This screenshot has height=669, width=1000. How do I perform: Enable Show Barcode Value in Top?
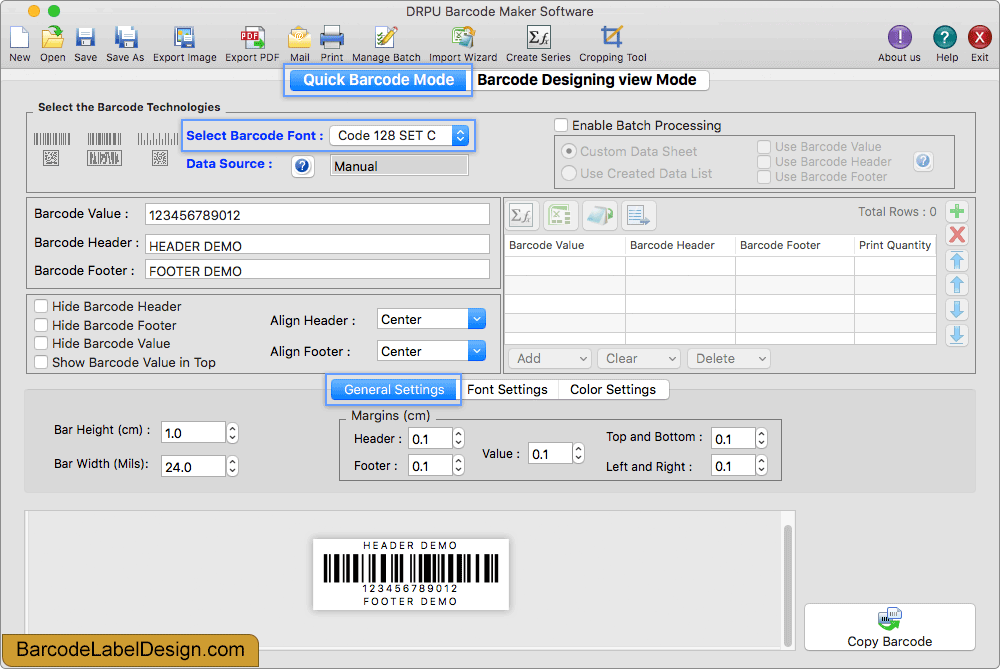point(41,362)
